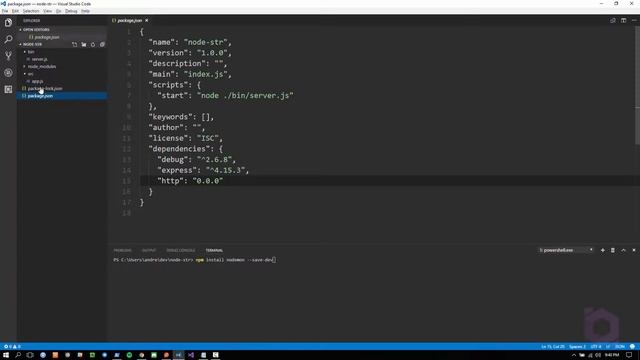Click the Open Changes icon at the editor's top right
640x360 pixels.
pyautogui.click(x=613, y=20)
